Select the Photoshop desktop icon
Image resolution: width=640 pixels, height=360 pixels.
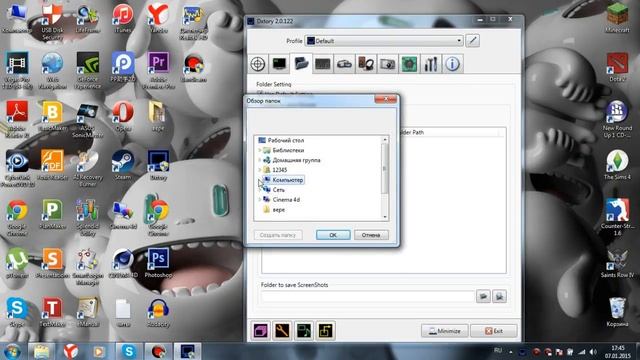158,263
